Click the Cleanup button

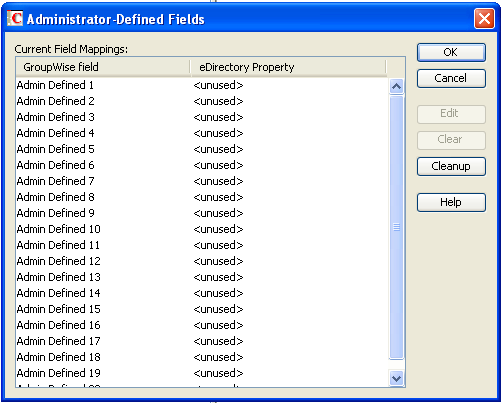(451, 166)
